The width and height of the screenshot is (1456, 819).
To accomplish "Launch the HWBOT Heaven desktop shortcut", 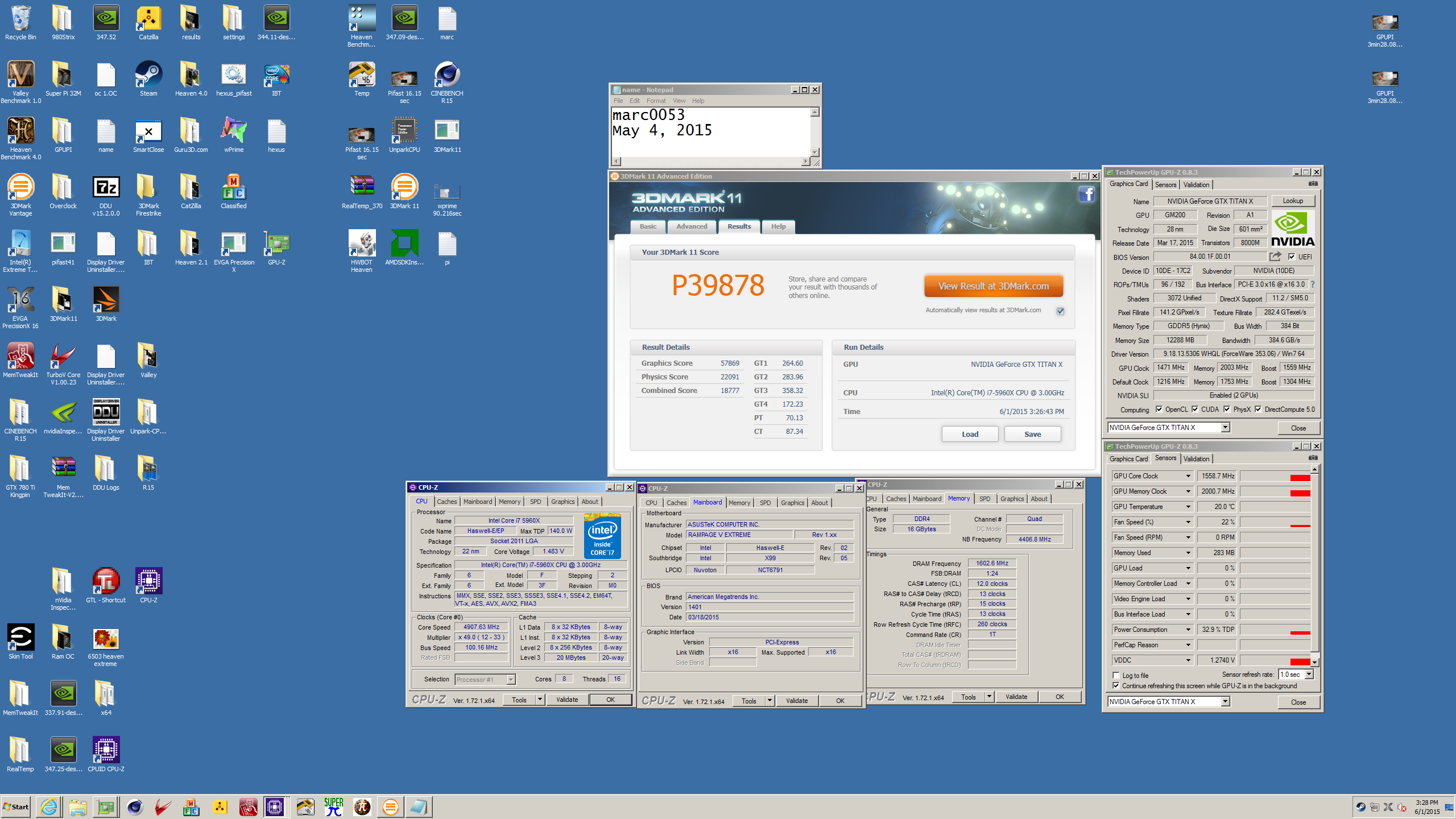I will point(362,251).
